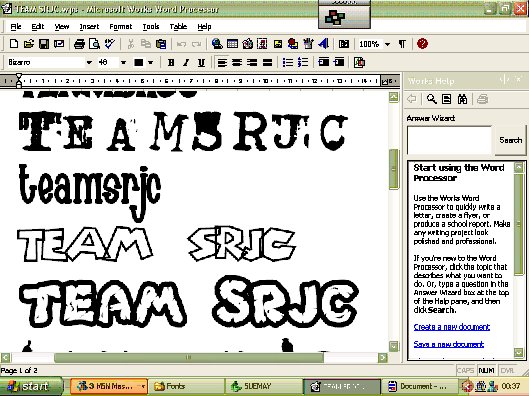Toggle the paragraph marks display

(402, 44)
